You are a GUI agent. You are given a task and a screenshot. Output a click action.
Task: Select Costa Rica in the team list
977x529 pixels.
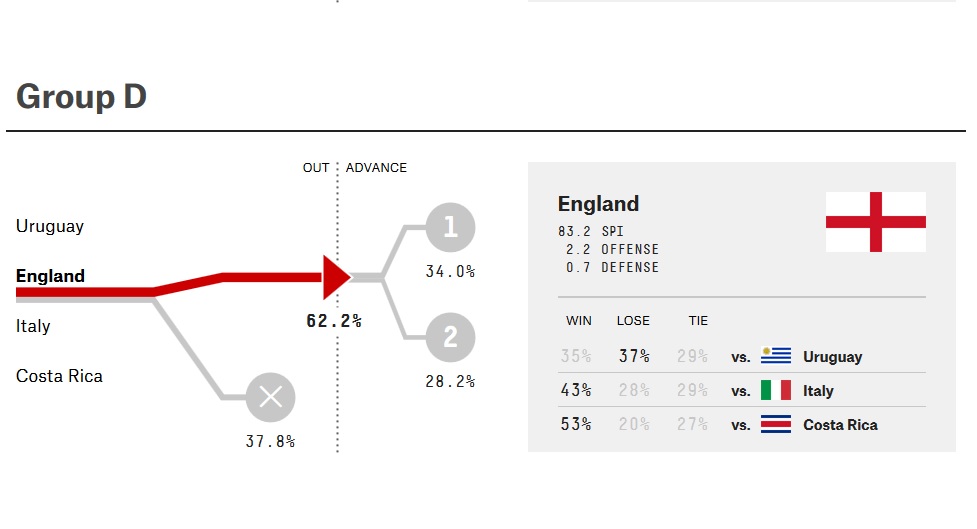(x=59, y=376)
